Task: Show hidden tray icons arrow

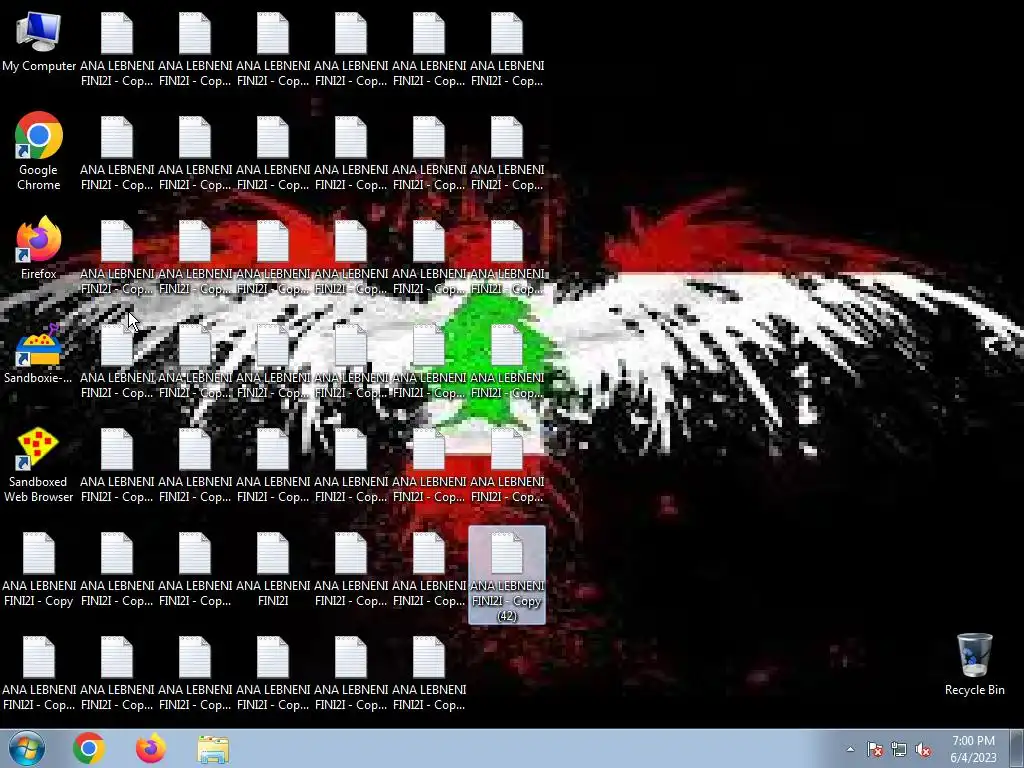Action: pos(850,749)
